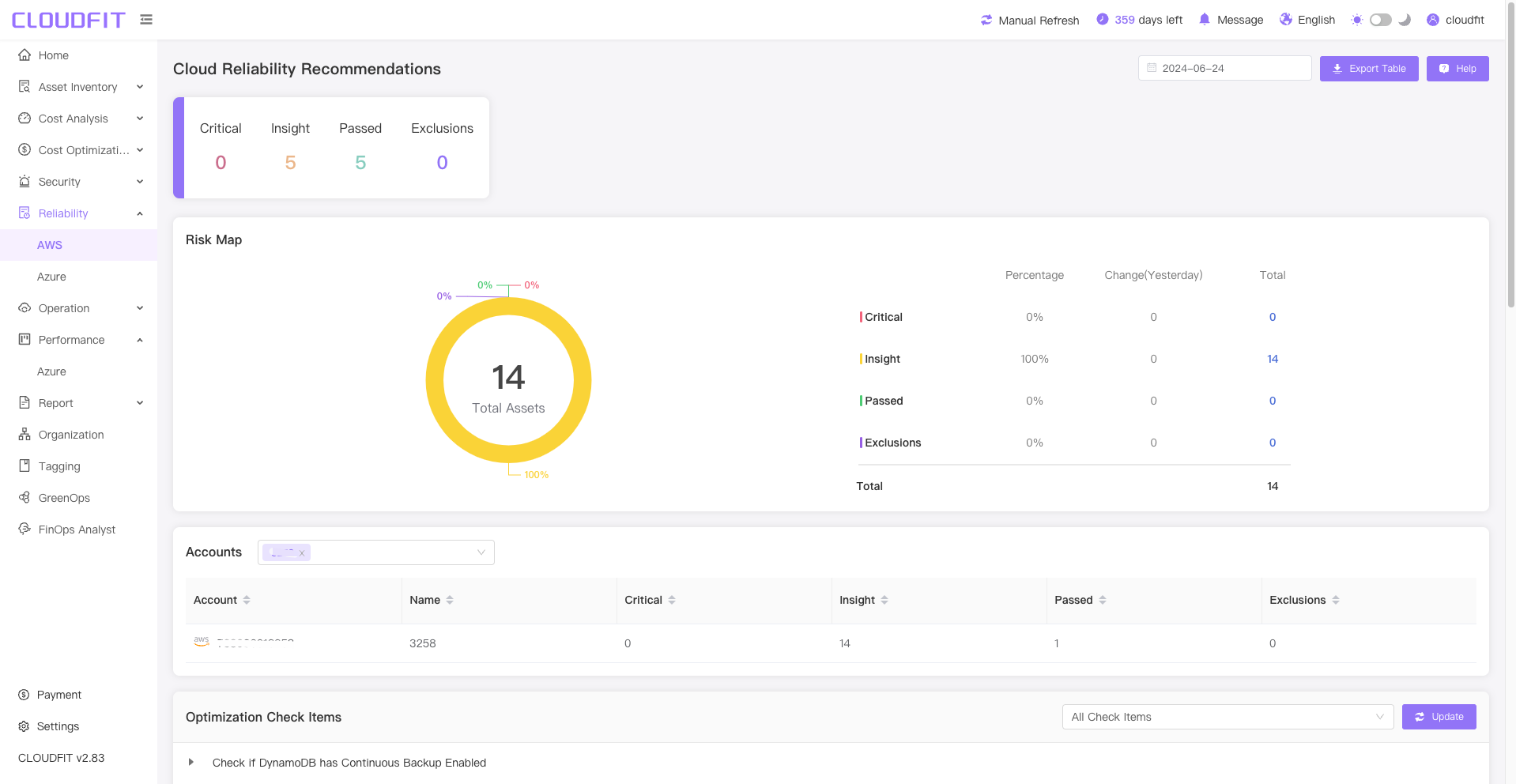Toggle the dark mode switch
Screen dimensions: 1516x784
pyautogui.click(x=1381, y=20)
